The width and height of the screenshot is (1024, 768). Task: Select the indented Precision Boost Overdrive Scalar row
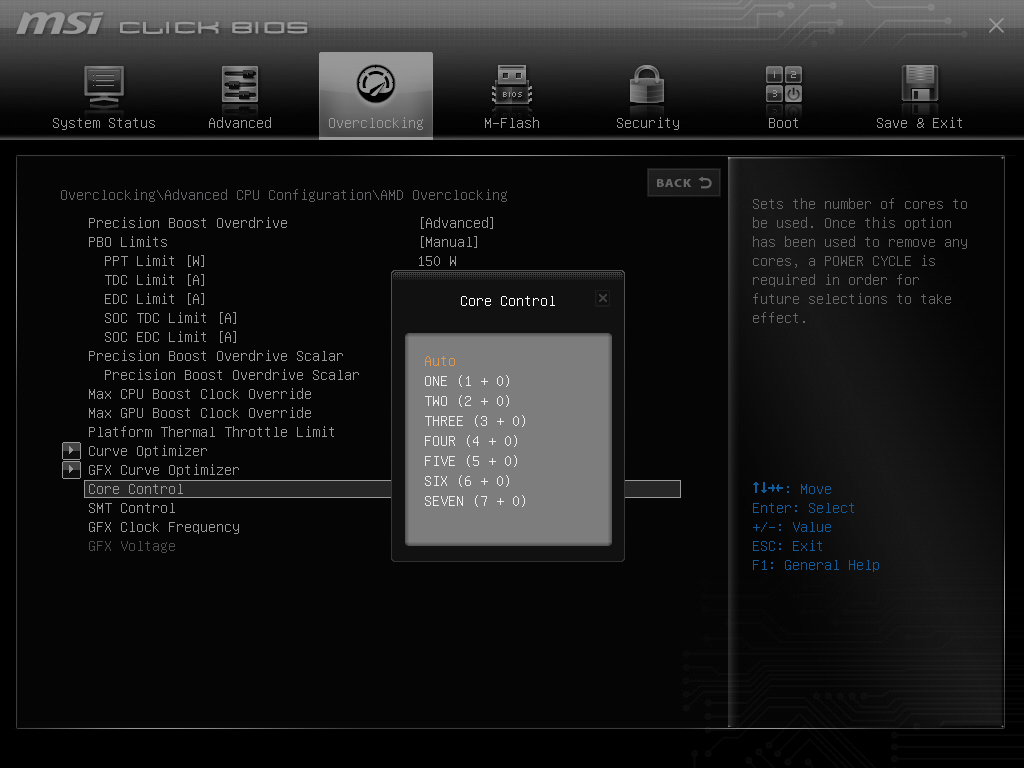click(232, 375)
